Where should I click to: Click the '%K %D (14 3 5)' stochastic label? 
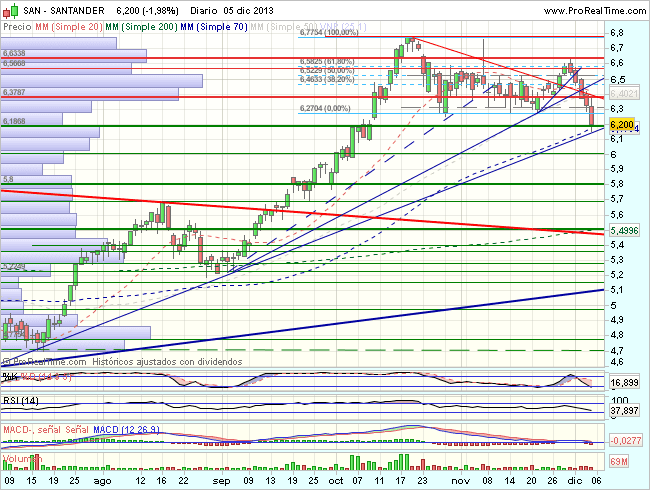click(x=37, y=377)
